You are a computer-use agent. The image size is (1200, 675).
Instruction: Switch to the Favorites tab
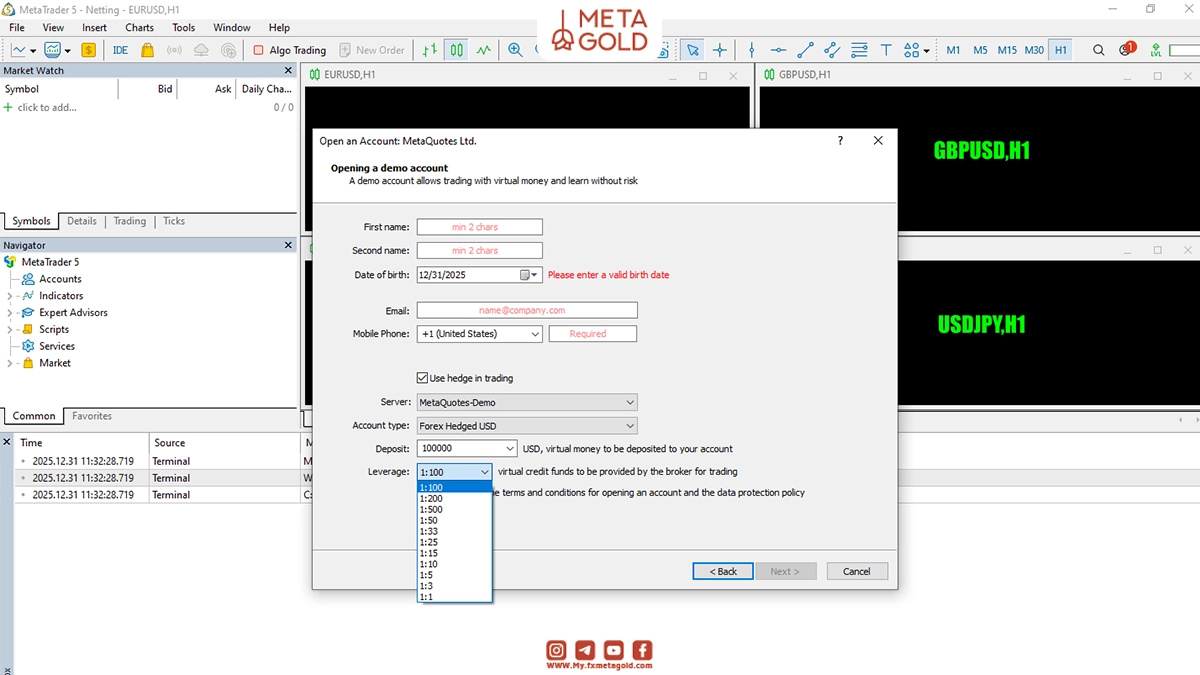tap(92, 416)
